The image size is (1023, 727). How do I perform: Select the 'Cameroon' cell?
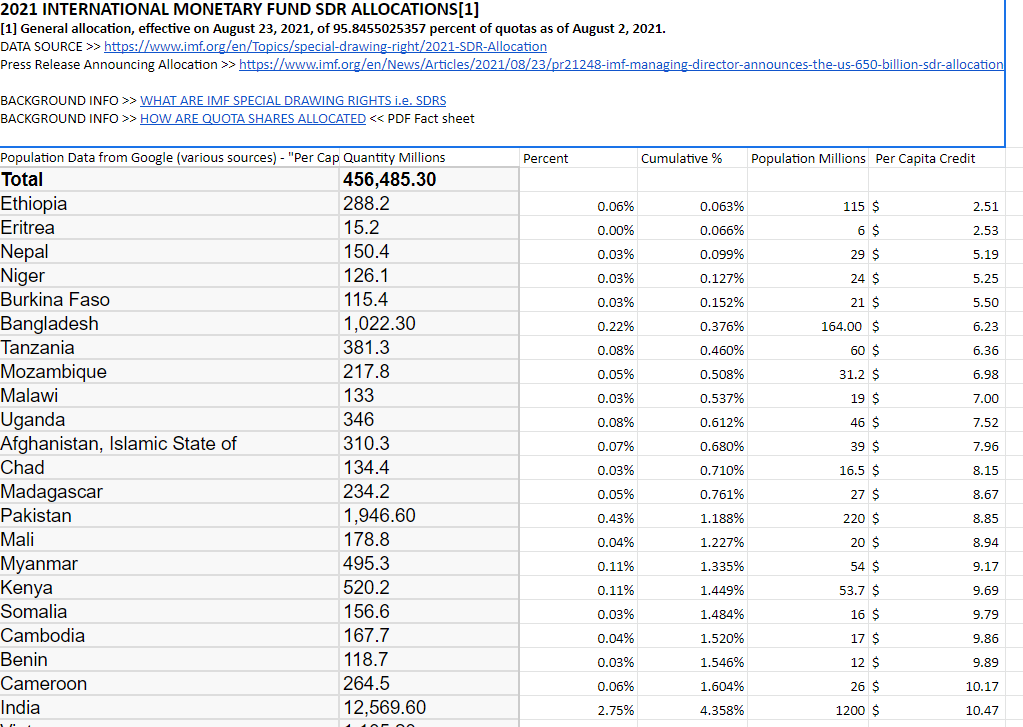[x=170, y=683]
